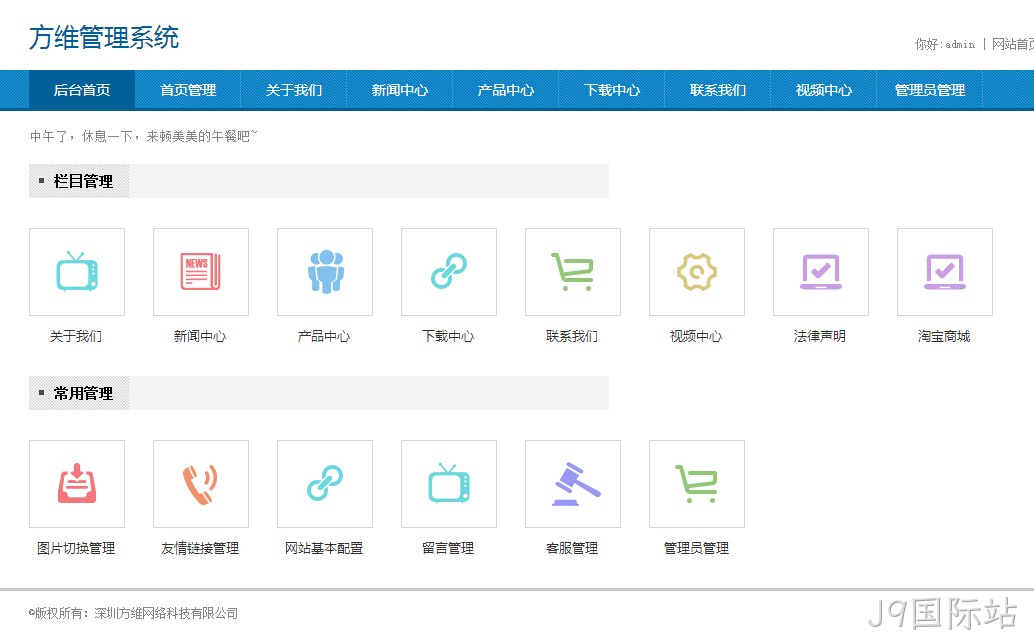1034x644 pixels.
Task: Click the 友情链接管理 phone icon
Action: (200, 484)
